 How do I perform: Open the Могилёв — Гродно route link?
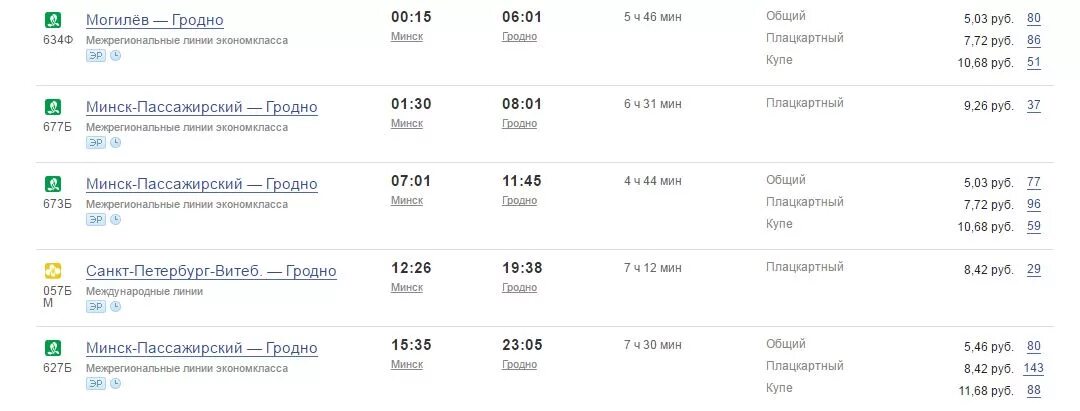point(155,21)
